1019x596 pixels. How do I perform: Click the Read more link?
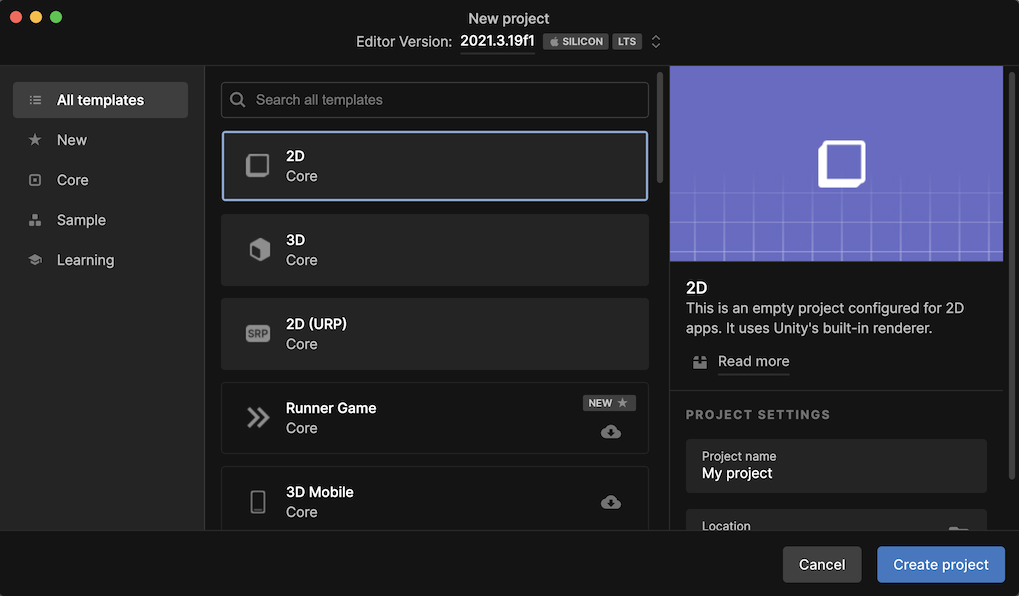pos(753,362)
